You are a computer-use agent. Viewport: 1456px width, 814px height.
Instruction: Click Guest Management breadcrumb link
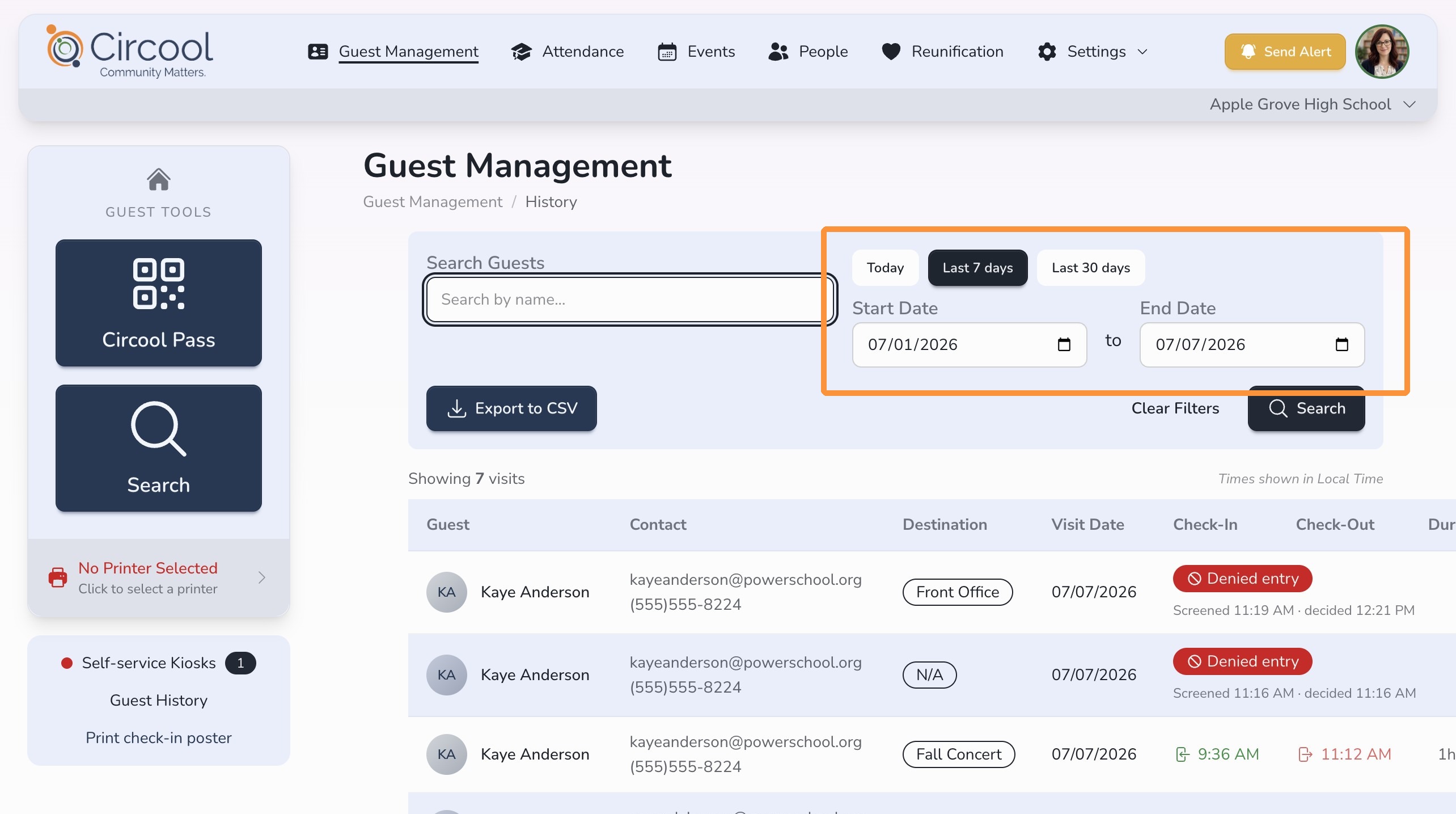click(x=433, y=202)
